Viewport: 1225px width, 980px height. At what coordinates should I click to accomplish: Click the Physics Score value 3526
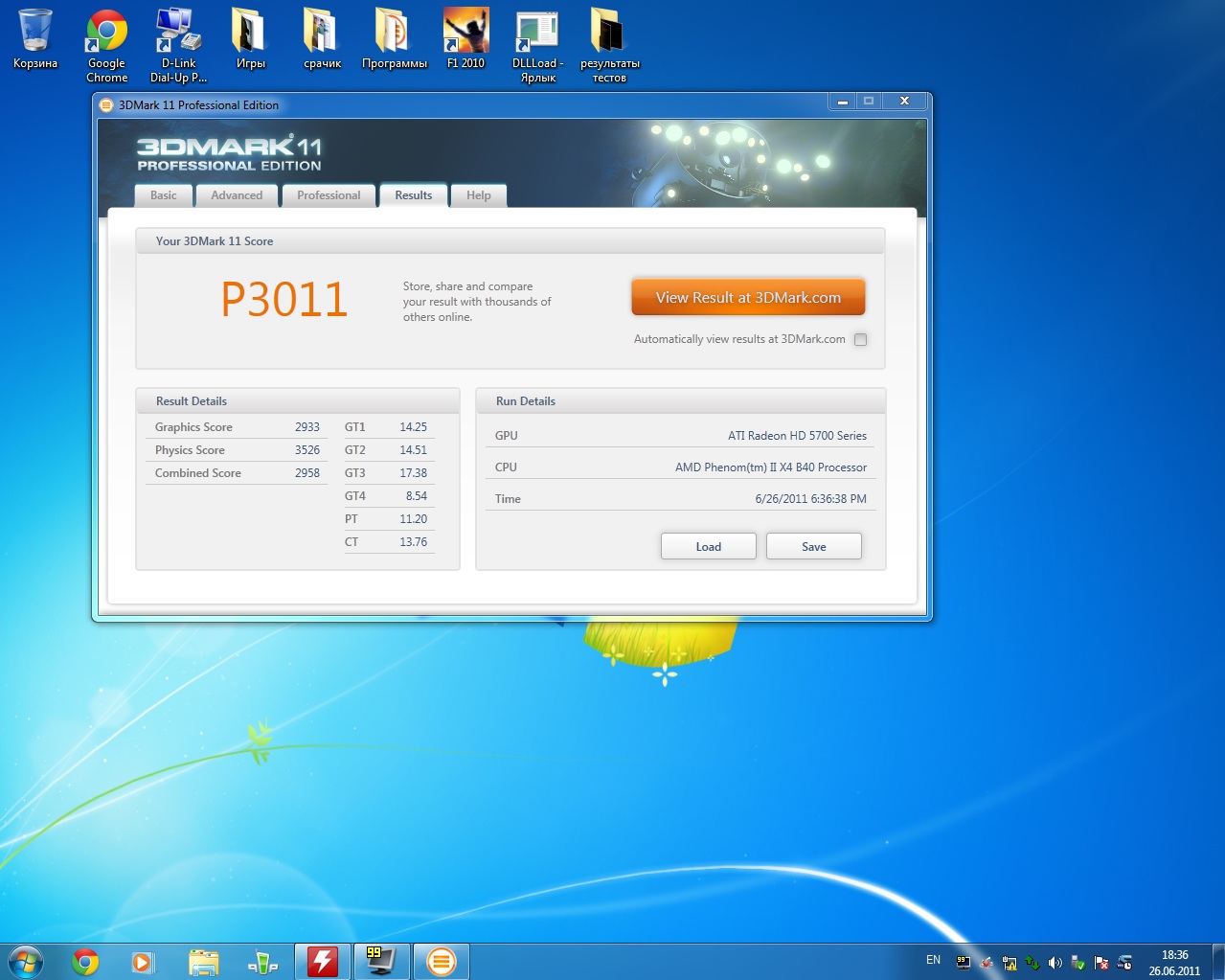click(306, 450)
